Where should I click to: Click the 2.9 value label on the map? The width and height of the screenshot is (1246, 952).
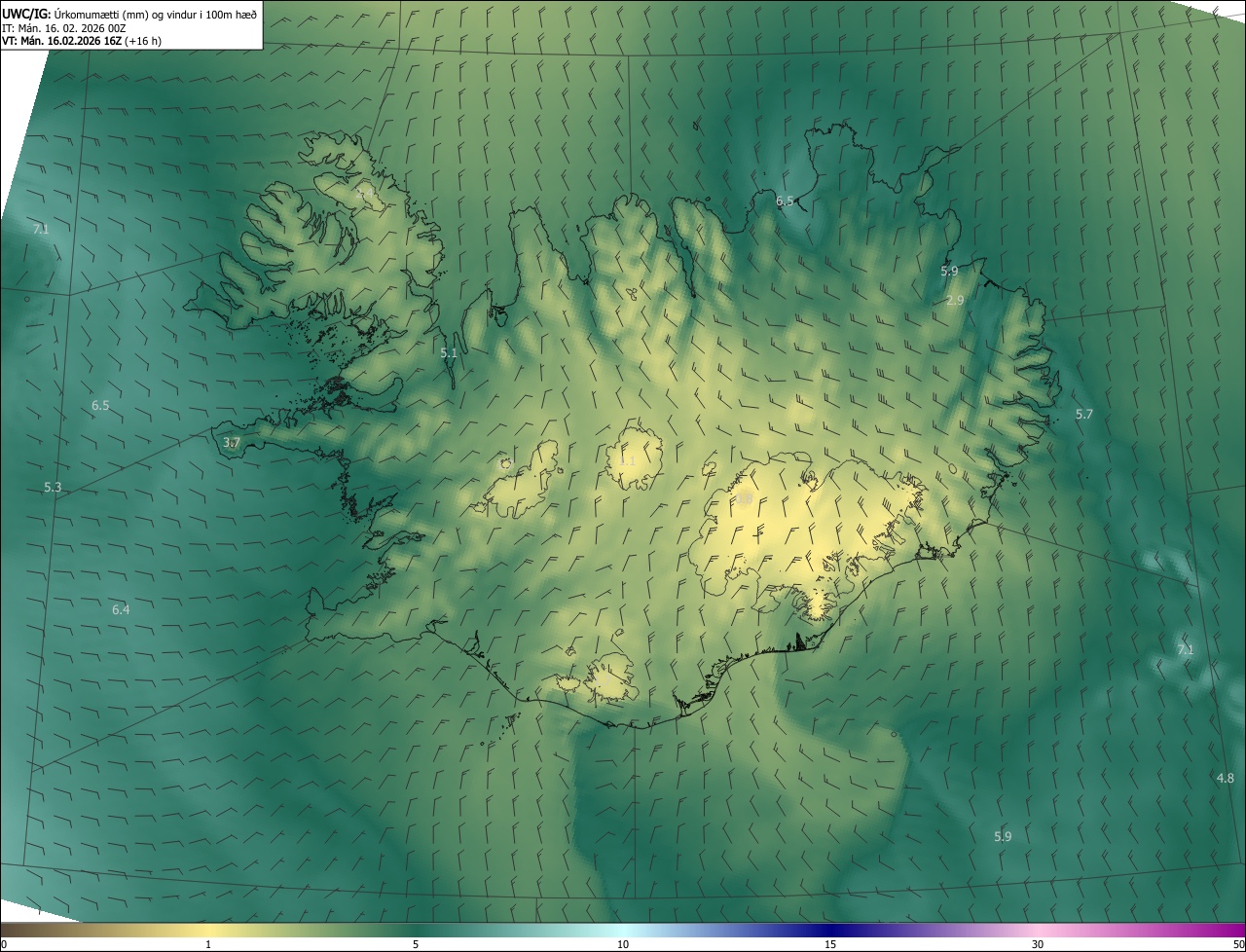coord(955,301)
